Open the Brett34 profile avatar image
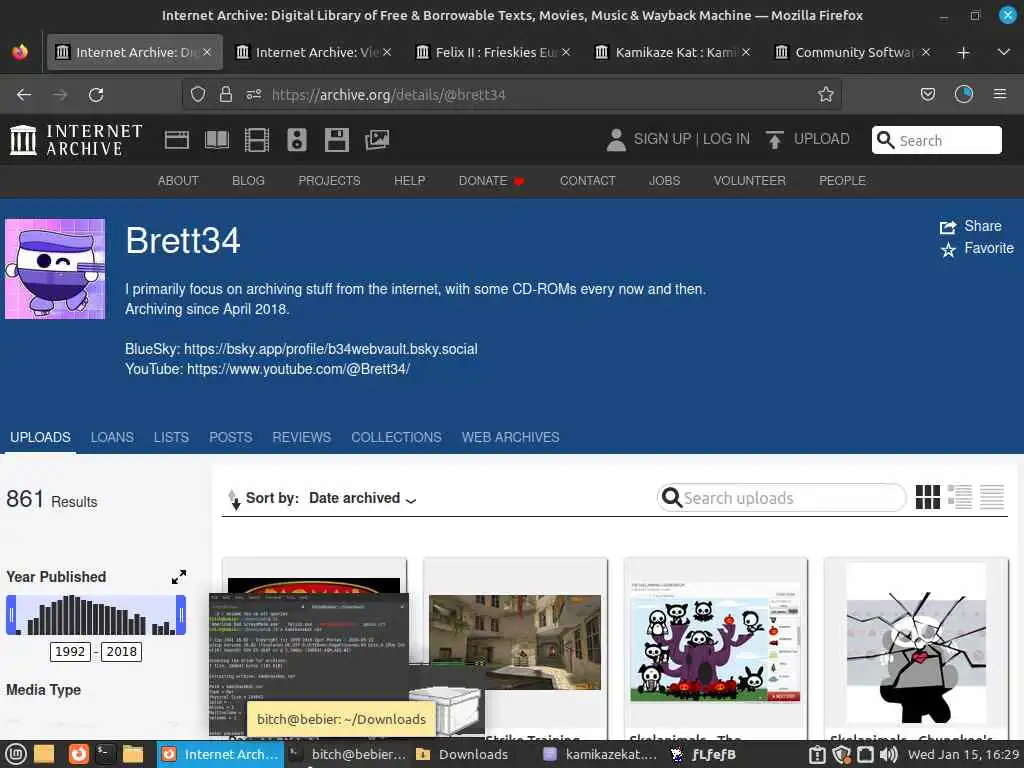Image resolution: width=1024 pixels, height=768 pixels. 55,269
